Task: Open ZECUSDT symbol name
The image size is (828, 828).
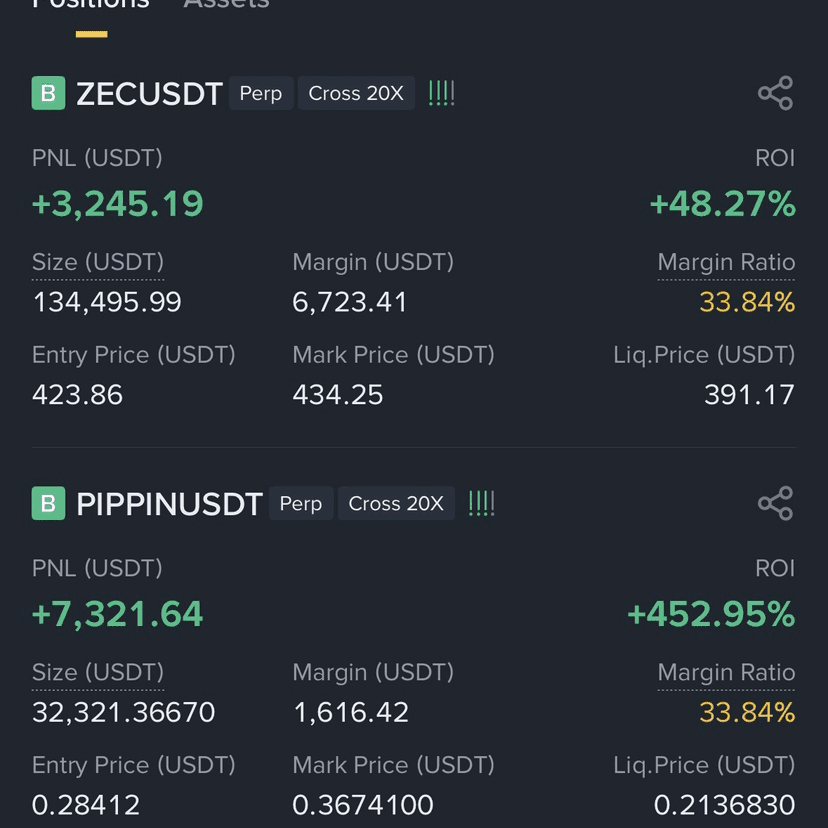Action: tap(149, 94)
